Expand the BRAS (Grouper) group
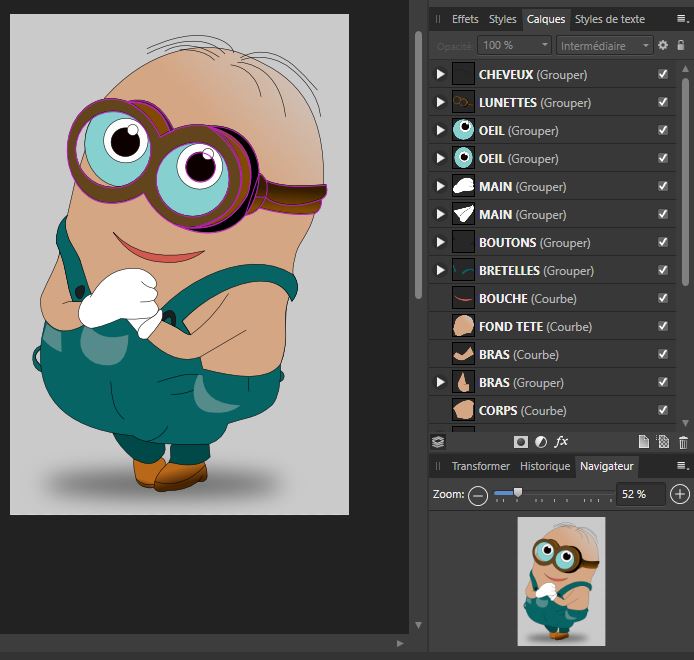This screenshot has height=660, width=694. click(440, 382)
